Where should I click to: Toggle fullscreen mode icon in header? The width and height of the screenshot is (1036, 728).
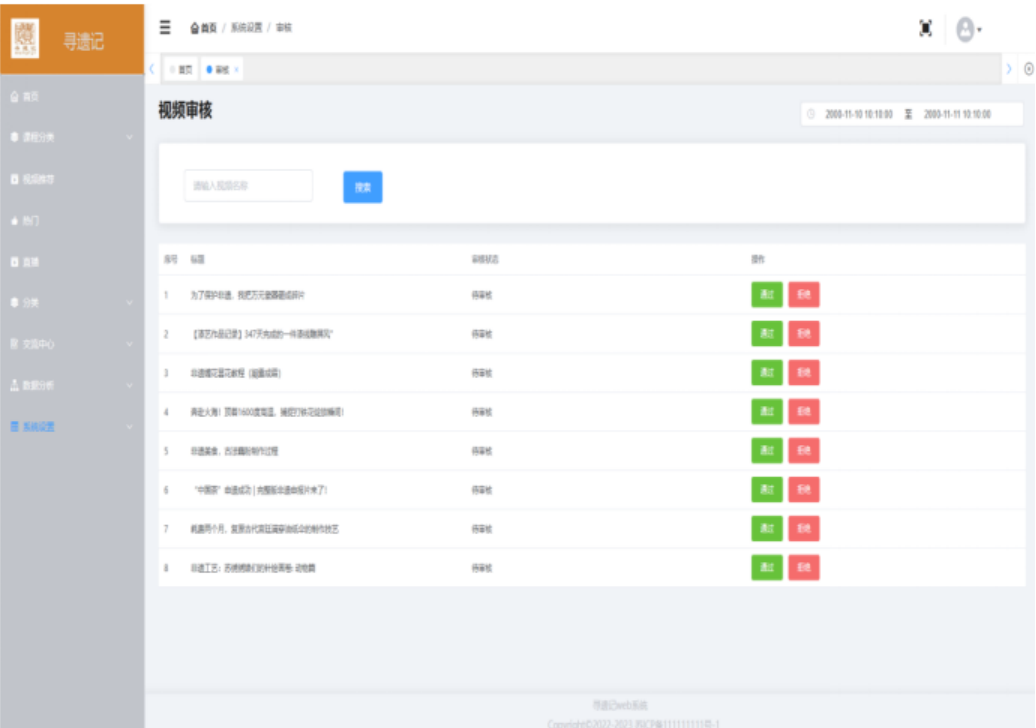(x=925, y=30)
